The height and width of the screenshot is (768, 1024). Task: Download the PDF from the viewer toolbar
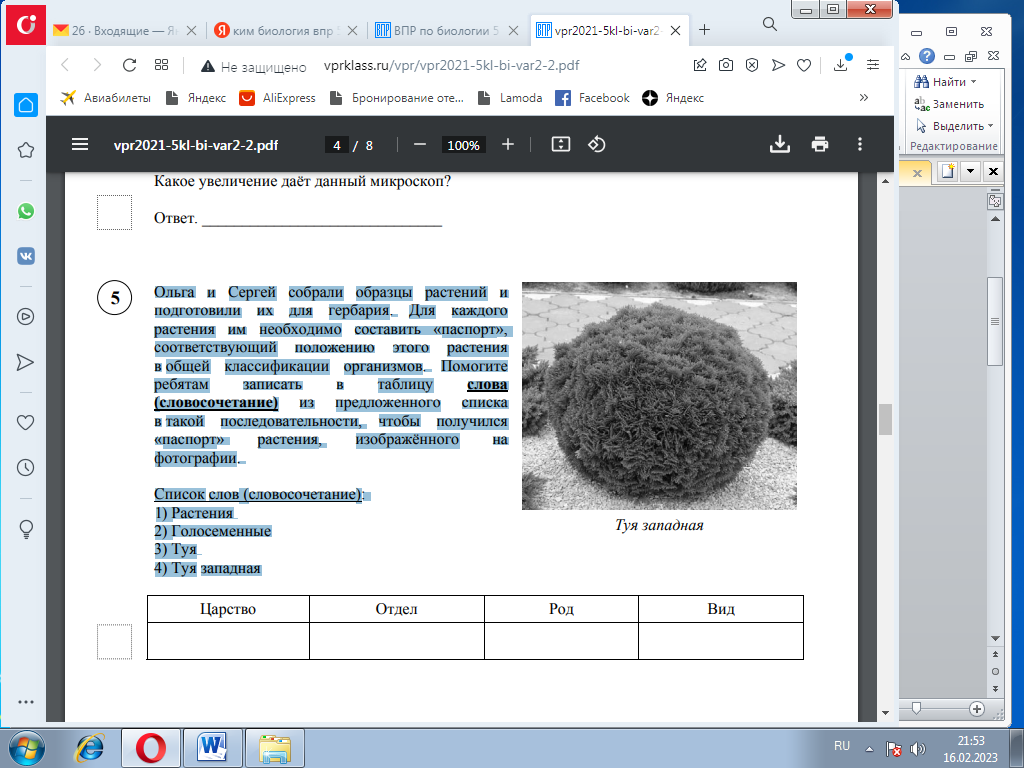pyautogui.click(x=780, y=144)
